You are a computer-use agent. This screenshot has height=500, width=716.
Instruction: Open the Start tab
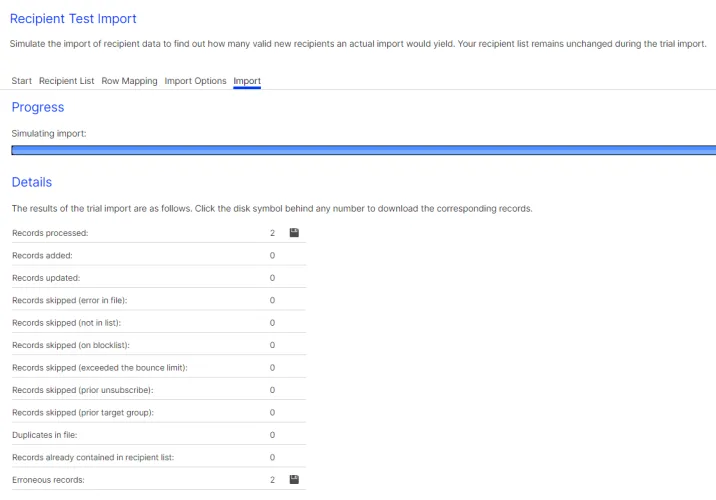21,81
